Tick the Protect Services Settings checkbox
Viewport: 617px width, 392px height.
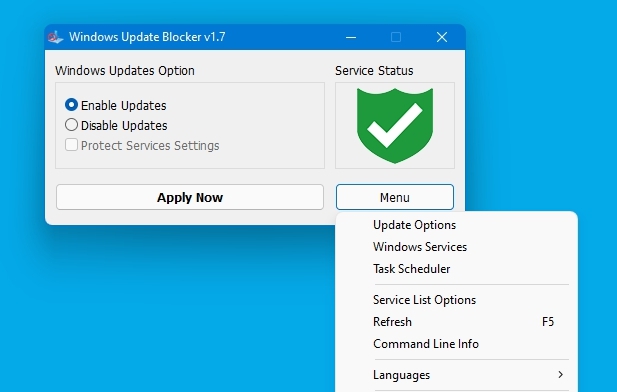click(x=71, y=145)
